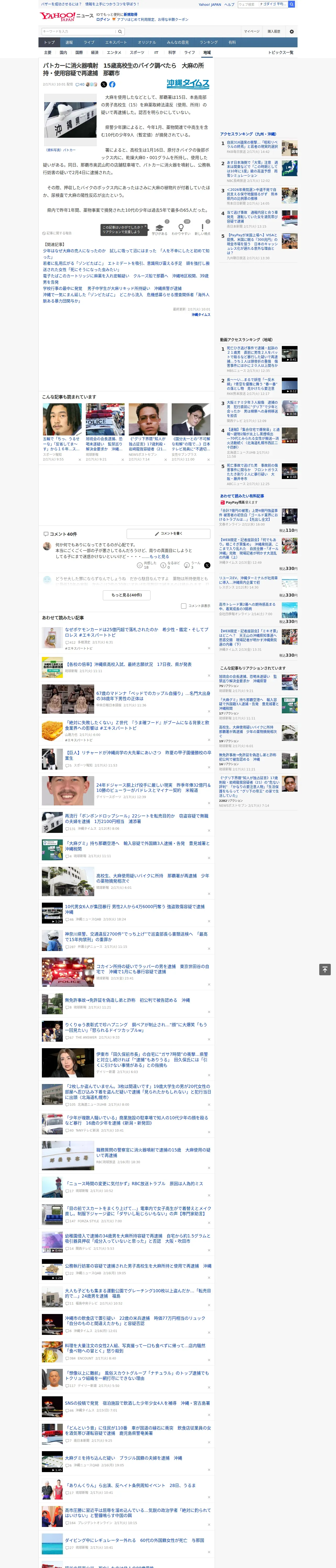The width and height of the screenshot is (336, 1568).
Task: Open the ランキング tab
Action: coord(209,43)
